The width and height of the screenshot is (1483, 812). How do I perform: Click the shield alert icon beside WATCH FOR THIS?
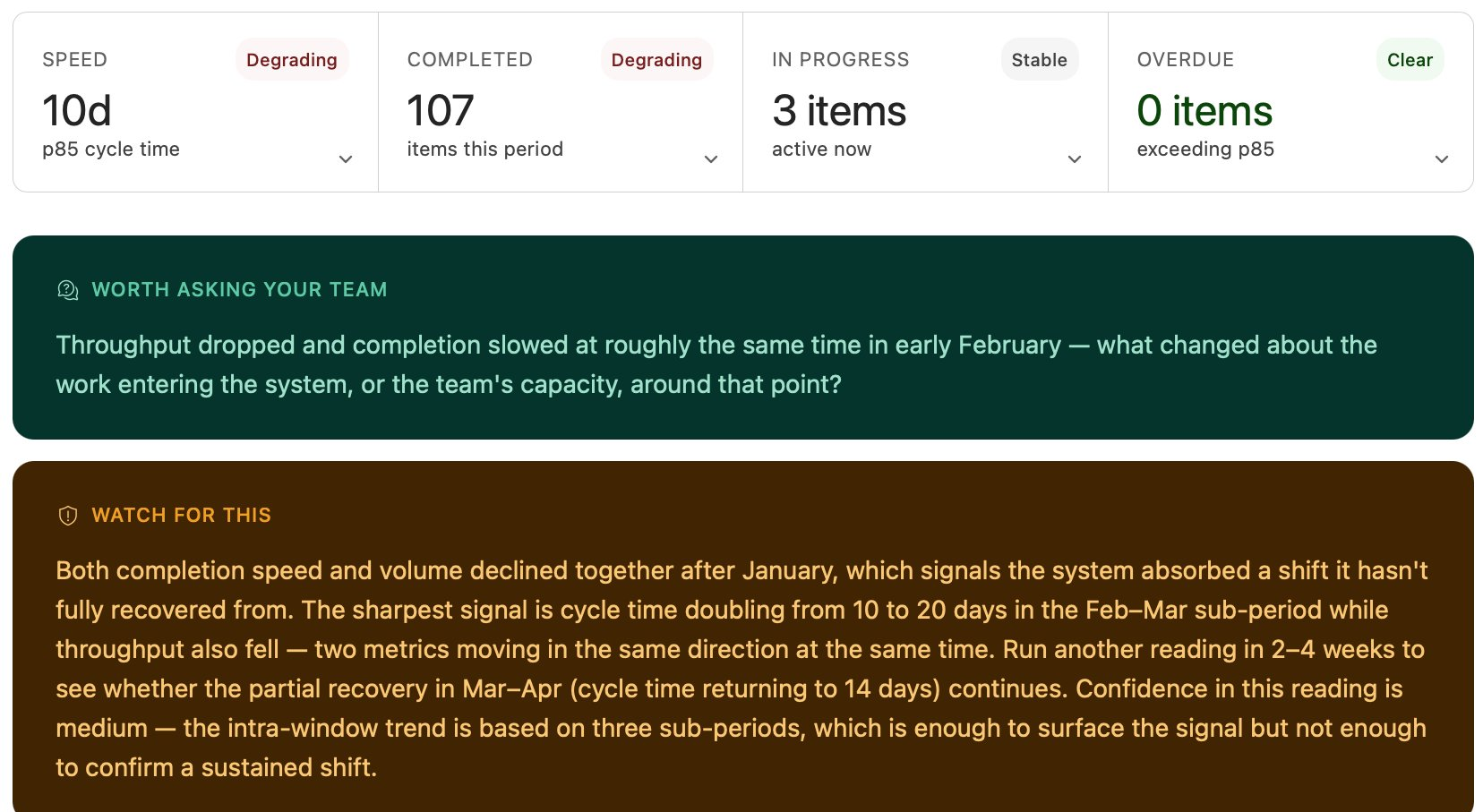click(68, 515)
